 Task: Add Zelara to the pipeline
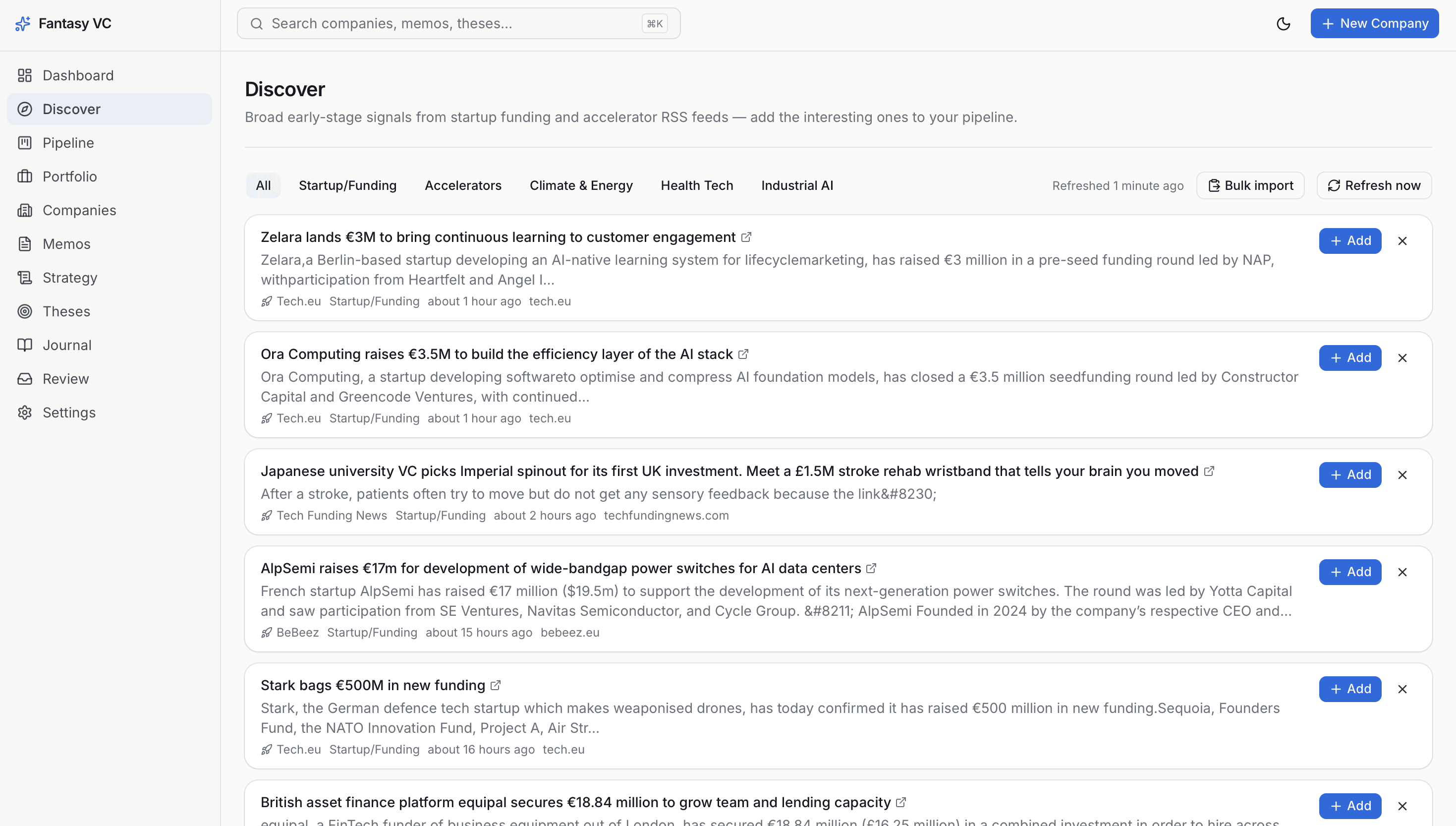(1350, 241)
